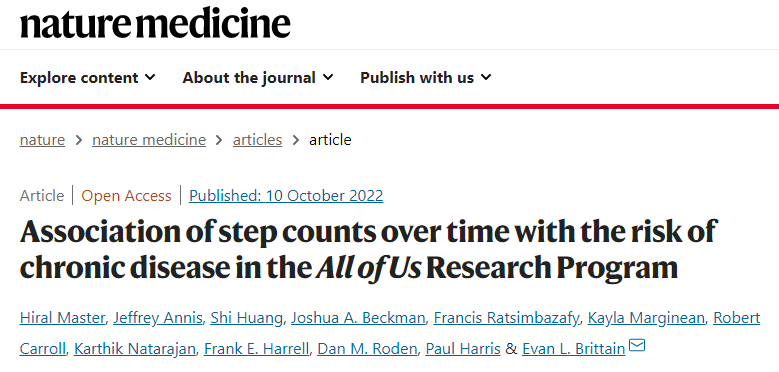Image resolution: width=779 pixels, height=372 pixels.
Task: Open author Hiral Master's profile
Action: coord(62,318)
